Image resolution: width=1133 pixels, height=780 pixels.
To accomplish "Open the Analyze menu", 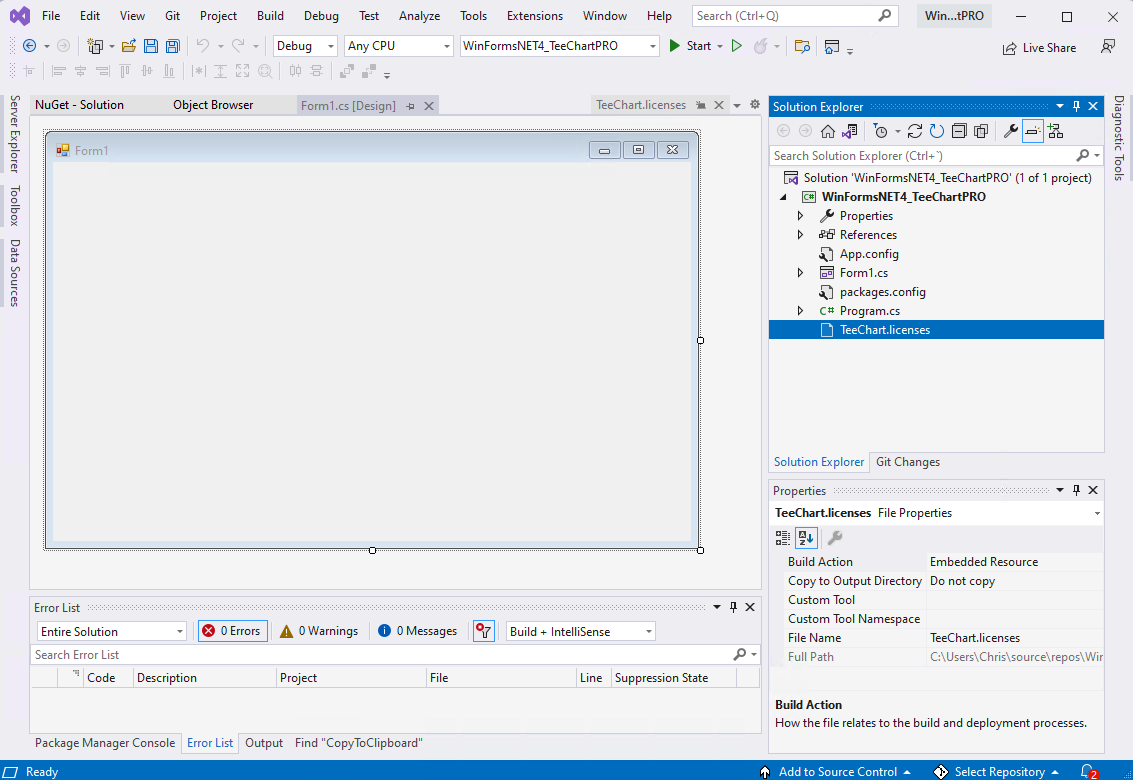I will click(x=419, y=15).
